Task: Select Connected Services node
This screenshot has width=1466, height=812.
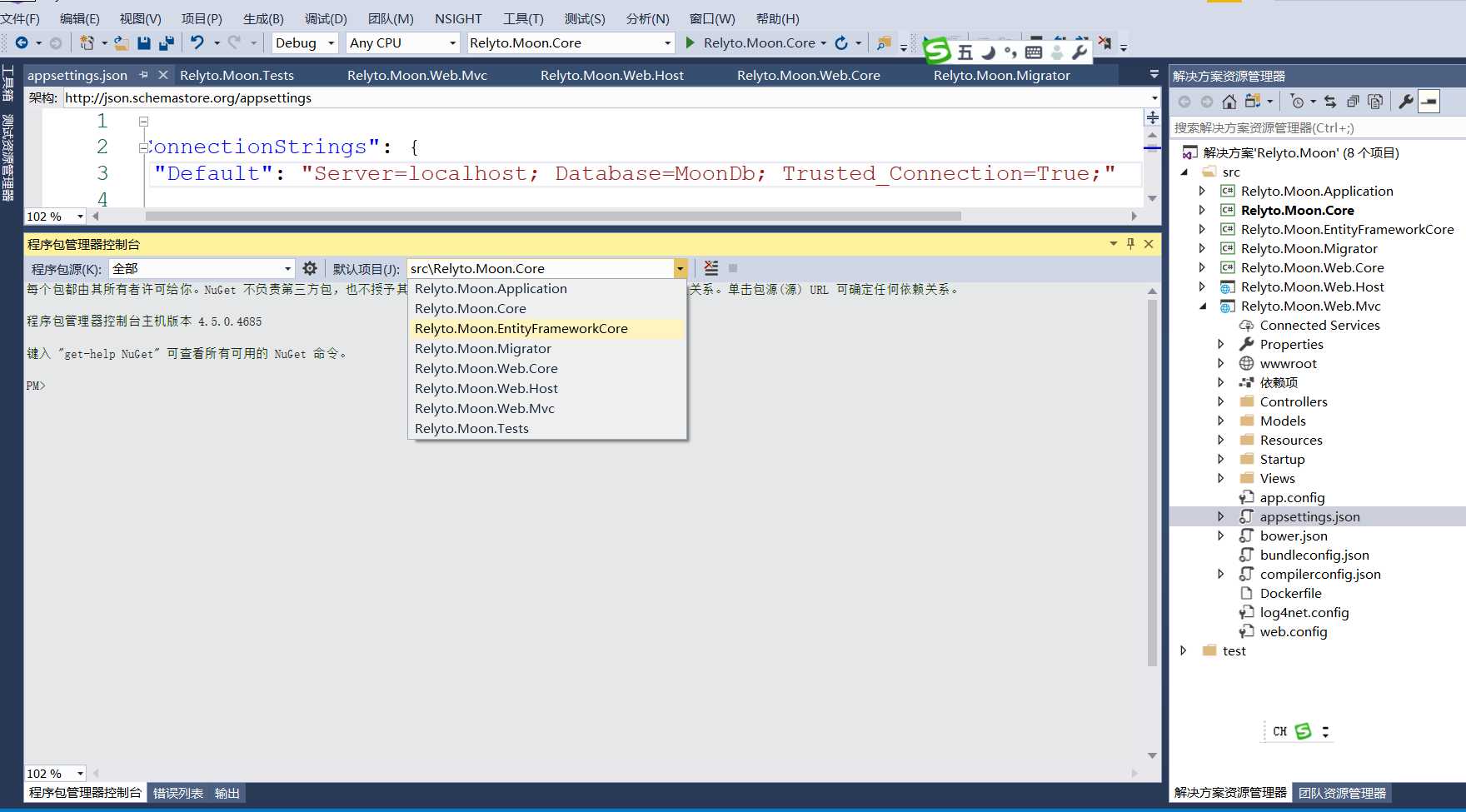Action: click(x=1319, y=325)
